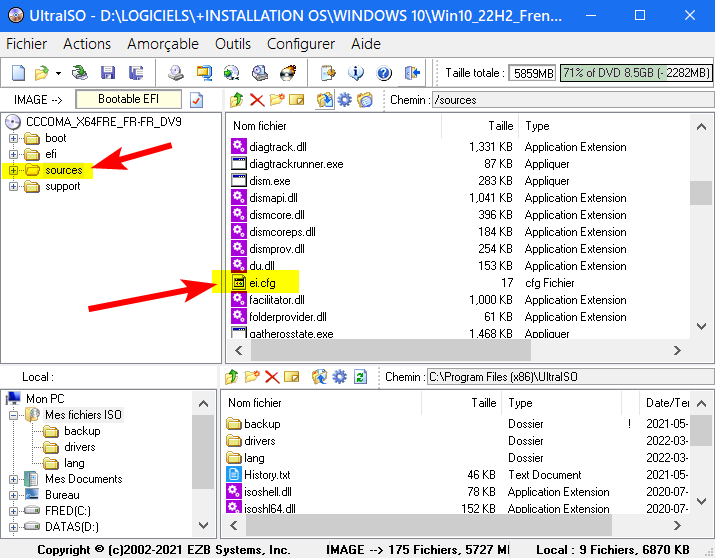Go up one folder in local pane

coord(232,377)
